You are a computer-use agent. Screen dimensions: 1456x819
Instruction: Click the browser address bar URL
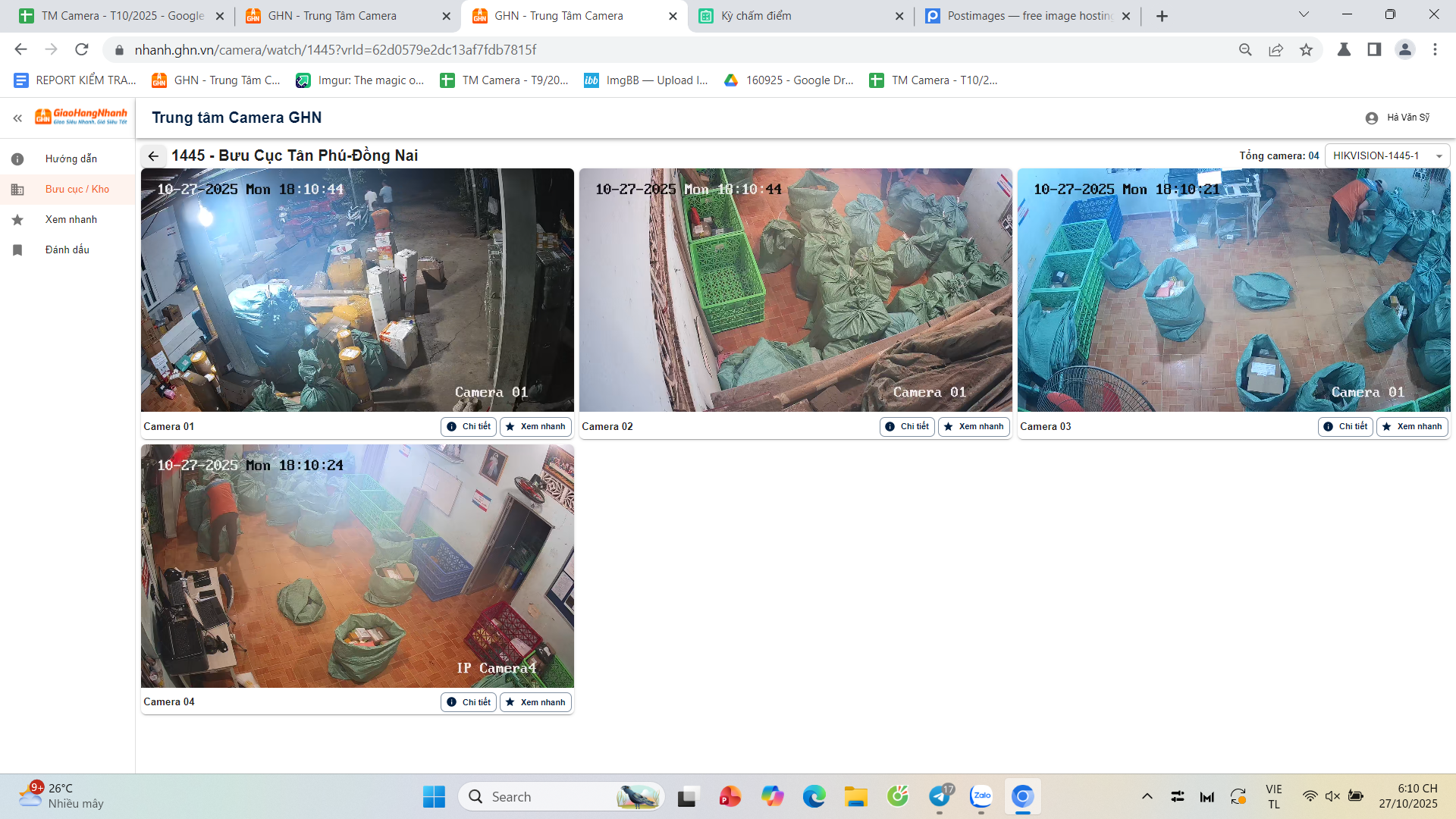pyautogui.click(x=335, y=50)
